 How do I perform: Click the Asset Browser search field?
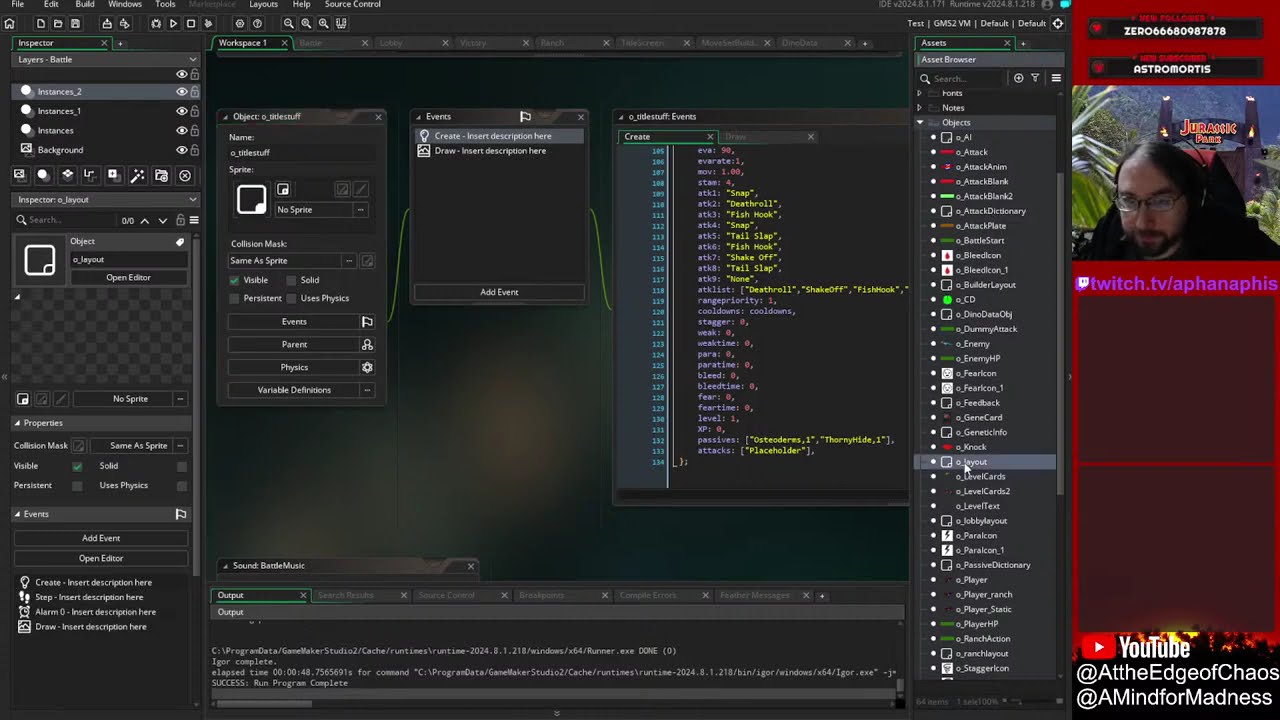coord(968,78)
